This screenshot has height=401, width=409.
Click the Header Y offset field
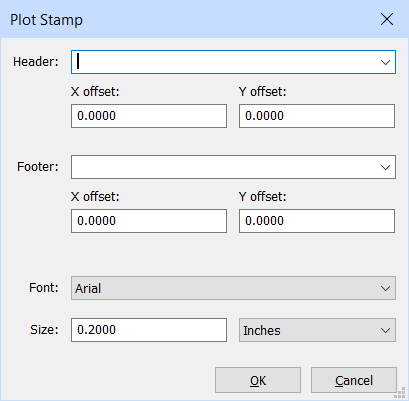click(x=317, y=116)
